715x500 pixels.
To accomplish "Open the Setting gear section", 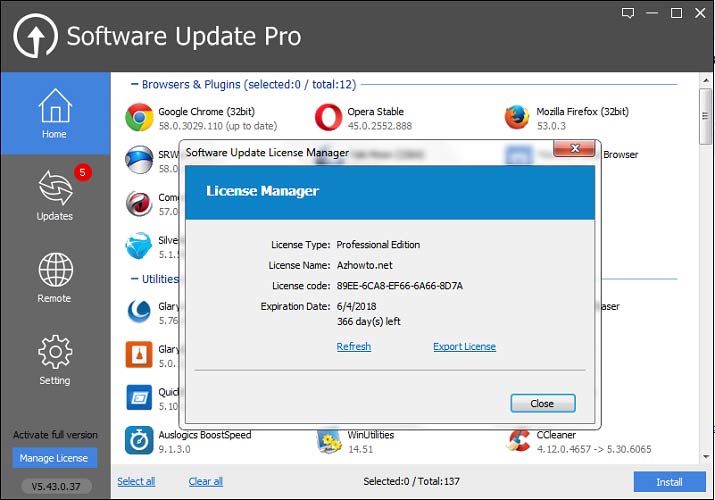I will [x=55, y=360].
